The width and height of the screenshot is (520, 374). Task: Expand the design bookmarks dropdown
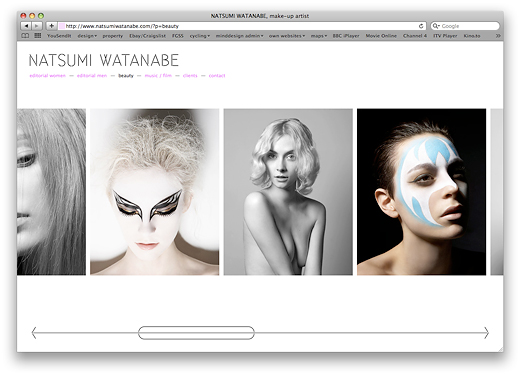coord(87,36)
